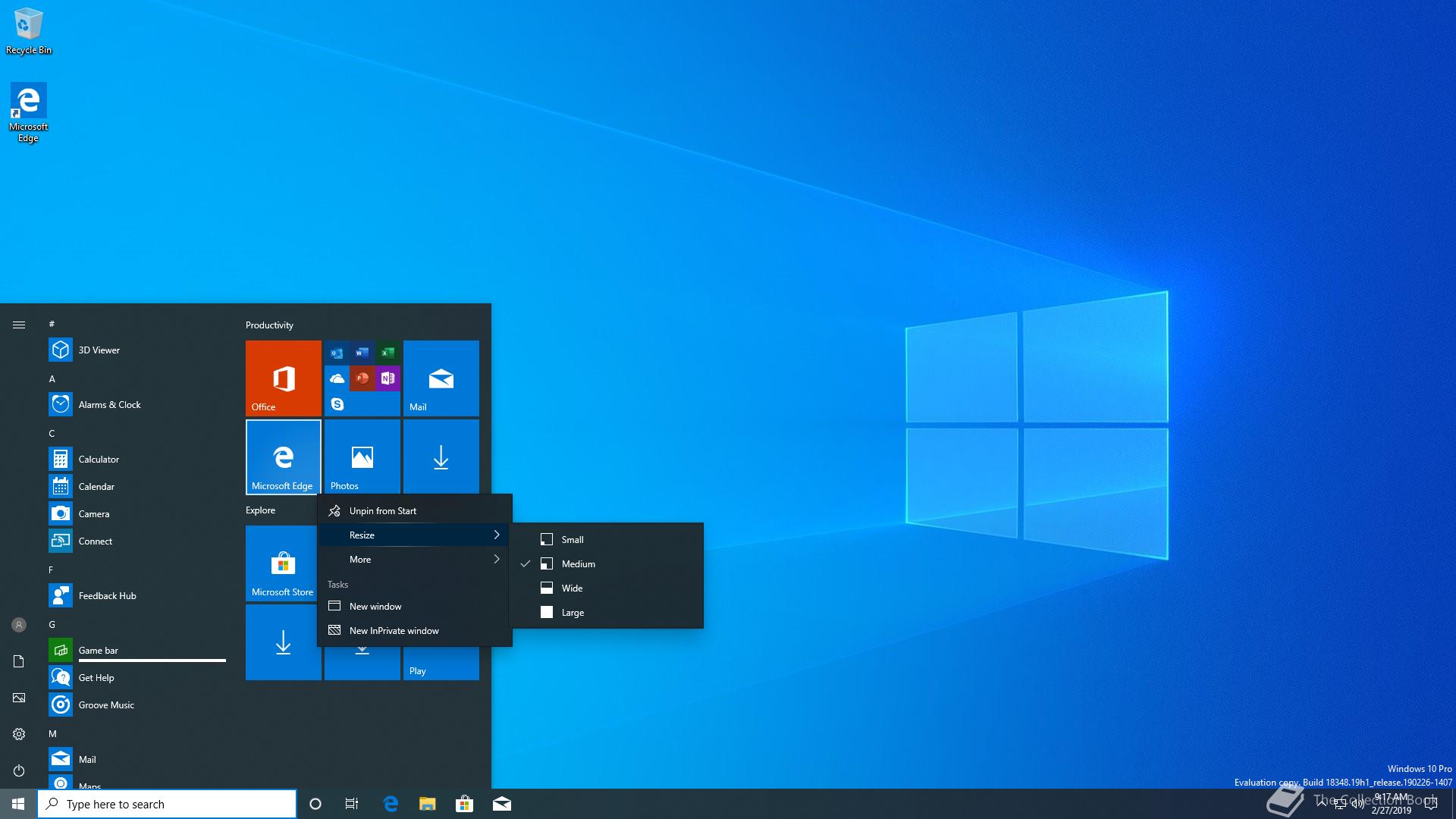Choose the Wide tile size option
Screen dimensions: 1456x819
click(x=572, y=588)
